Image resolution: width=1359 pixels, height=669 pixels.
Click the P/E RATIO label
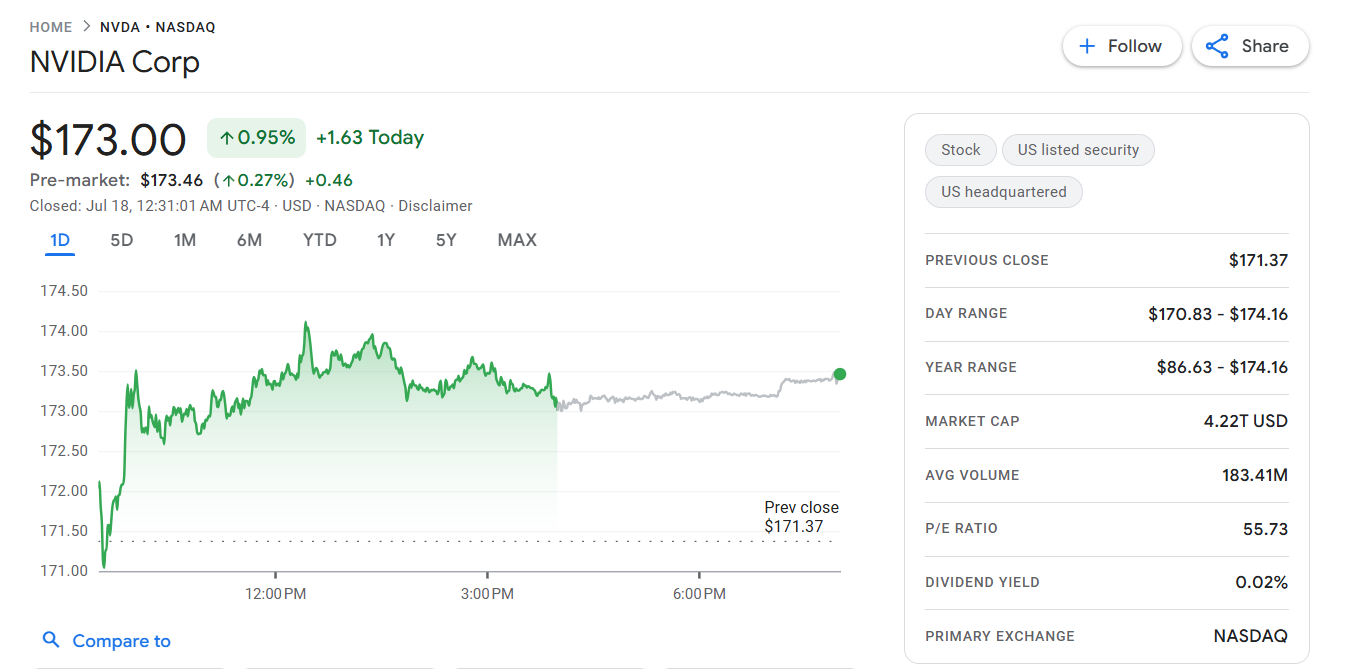[x=961, y=528]
